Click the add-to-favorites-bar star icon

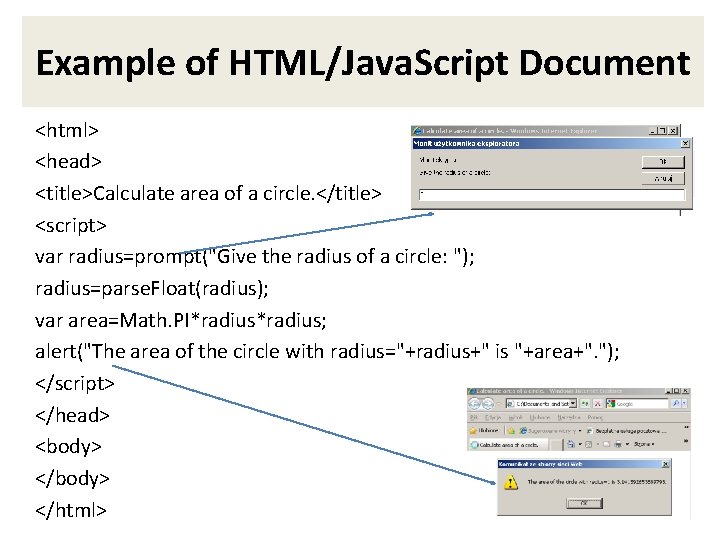512,431
